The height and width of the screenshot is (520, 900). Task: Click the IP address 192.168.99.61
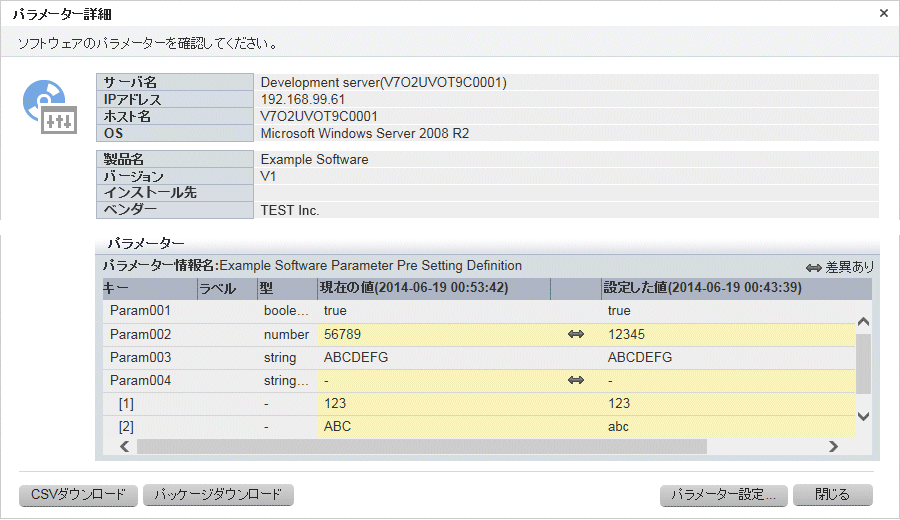coord(302,99)
